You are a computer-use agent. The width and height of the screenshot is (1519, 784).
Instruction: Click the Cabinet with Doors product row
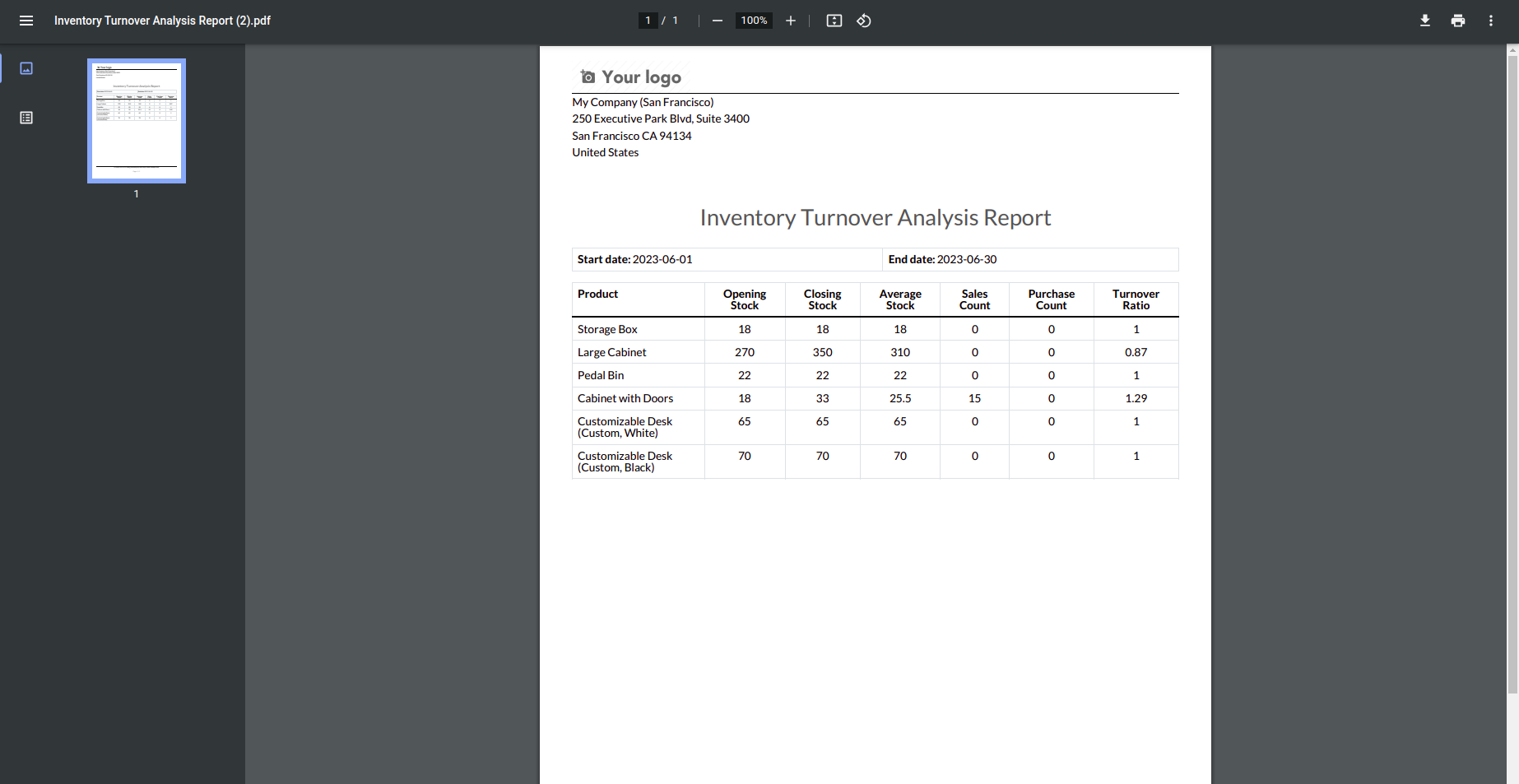[x=625, y=398]
